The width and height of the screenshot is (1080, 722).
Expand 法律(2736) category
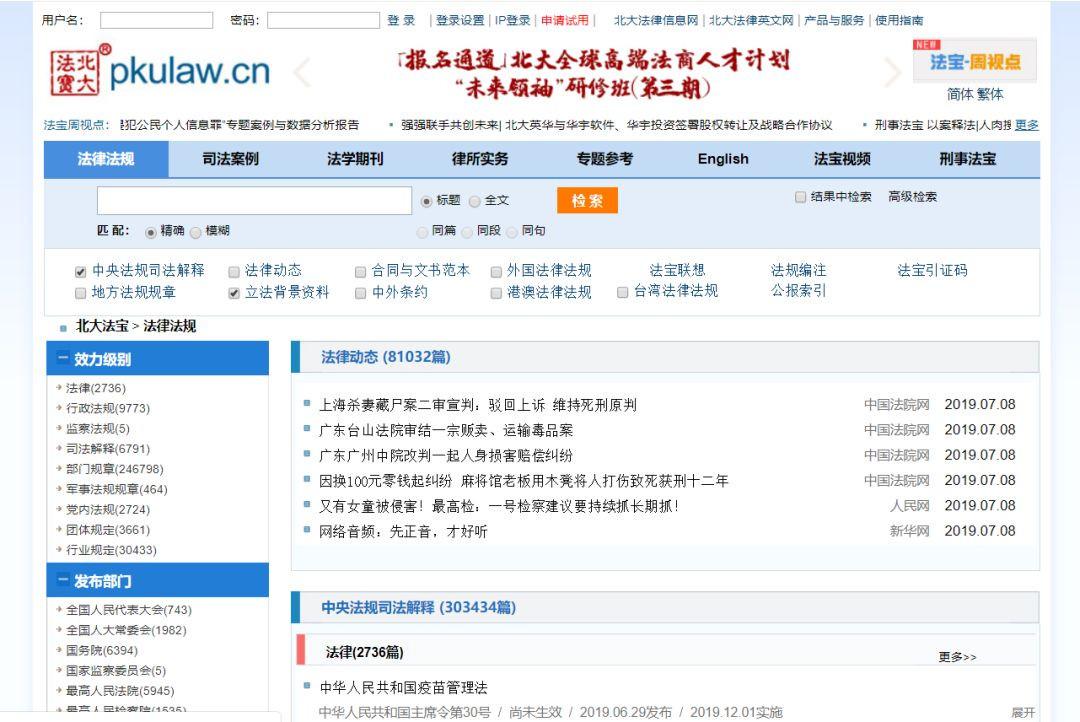96,389
